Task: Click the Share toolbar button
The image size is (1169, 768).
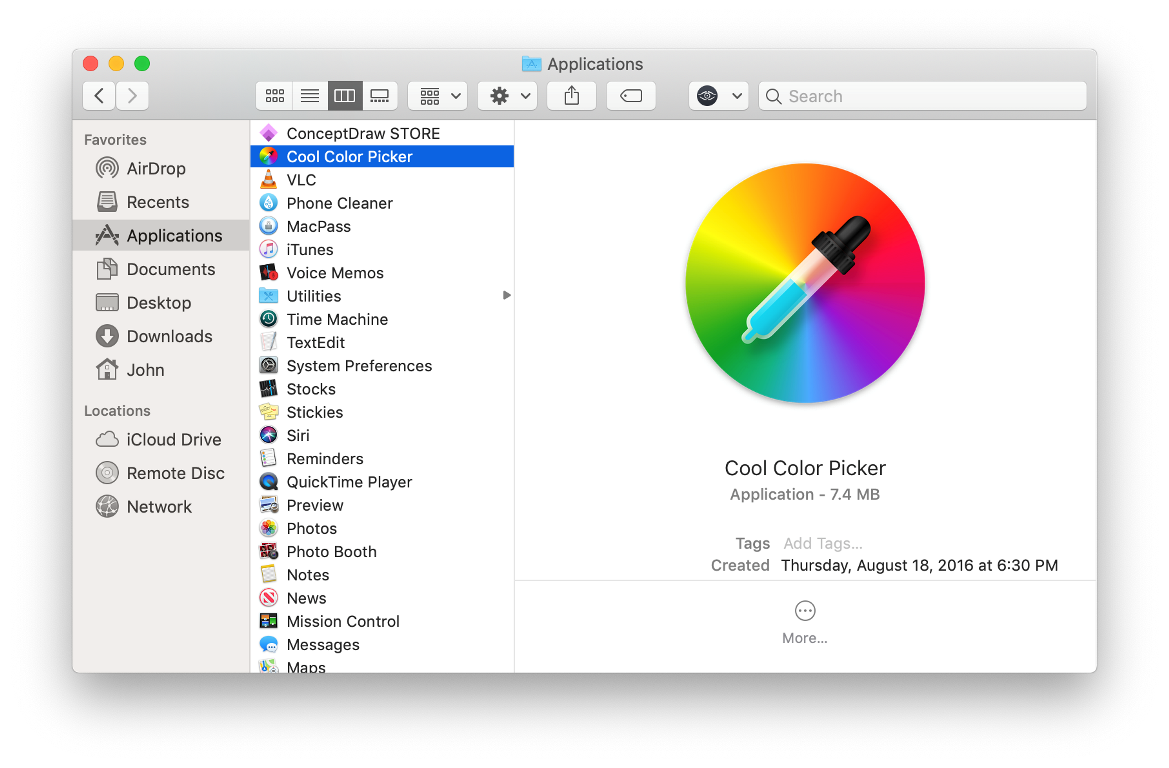Action: coord(572,96)
